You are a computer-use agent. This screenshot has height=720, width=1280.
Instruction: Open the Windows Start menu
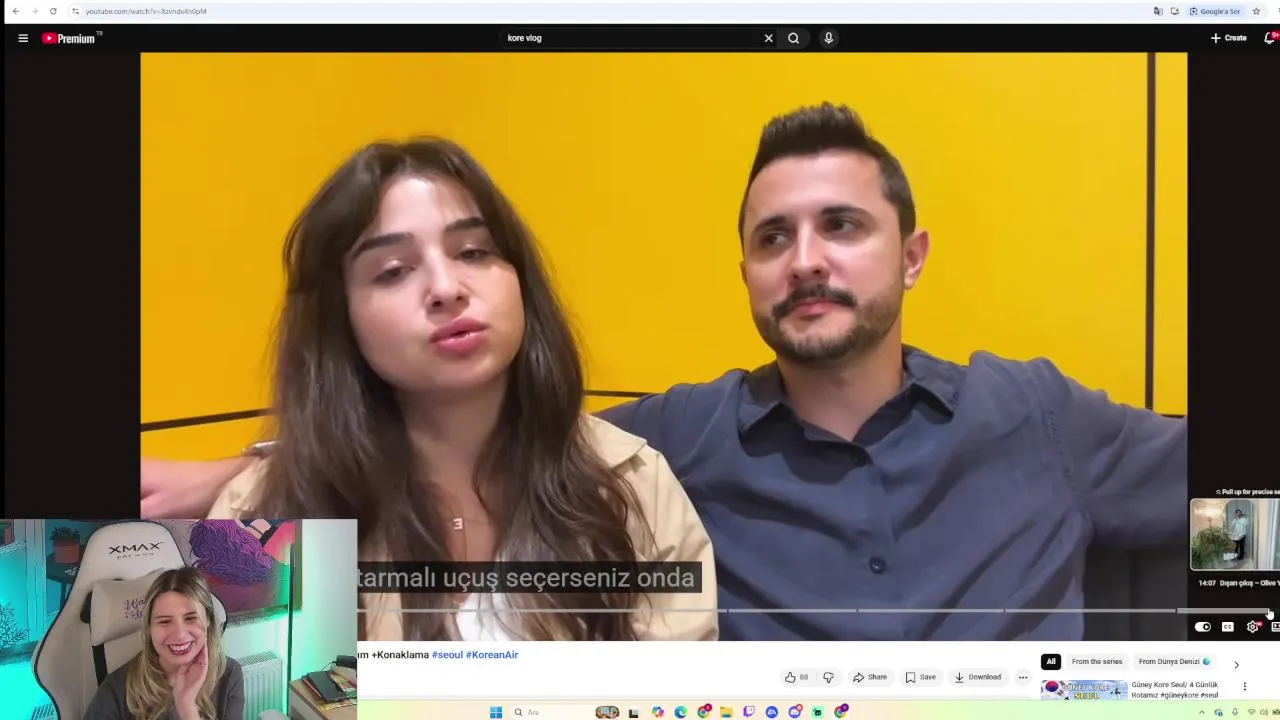point(496,712)
